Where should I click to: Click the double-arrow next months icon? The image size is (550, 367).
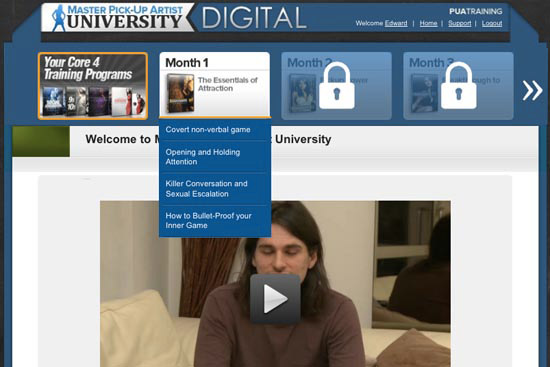pos(532,91)
